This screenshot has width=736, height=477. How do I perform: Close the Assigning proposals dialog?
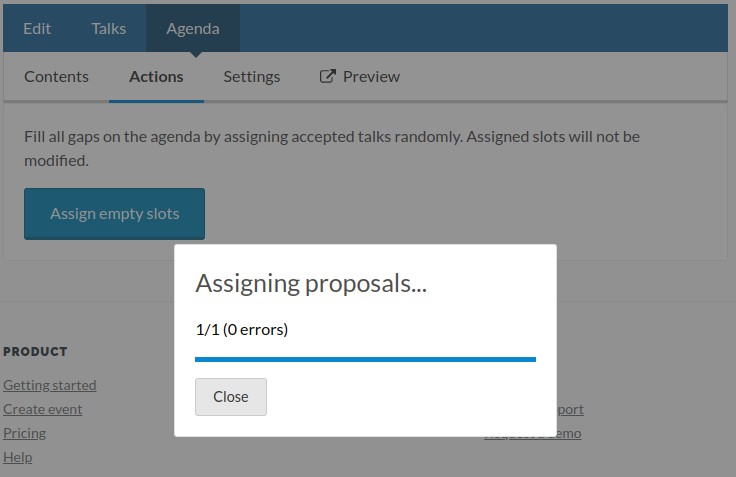(x=231, y=397)
